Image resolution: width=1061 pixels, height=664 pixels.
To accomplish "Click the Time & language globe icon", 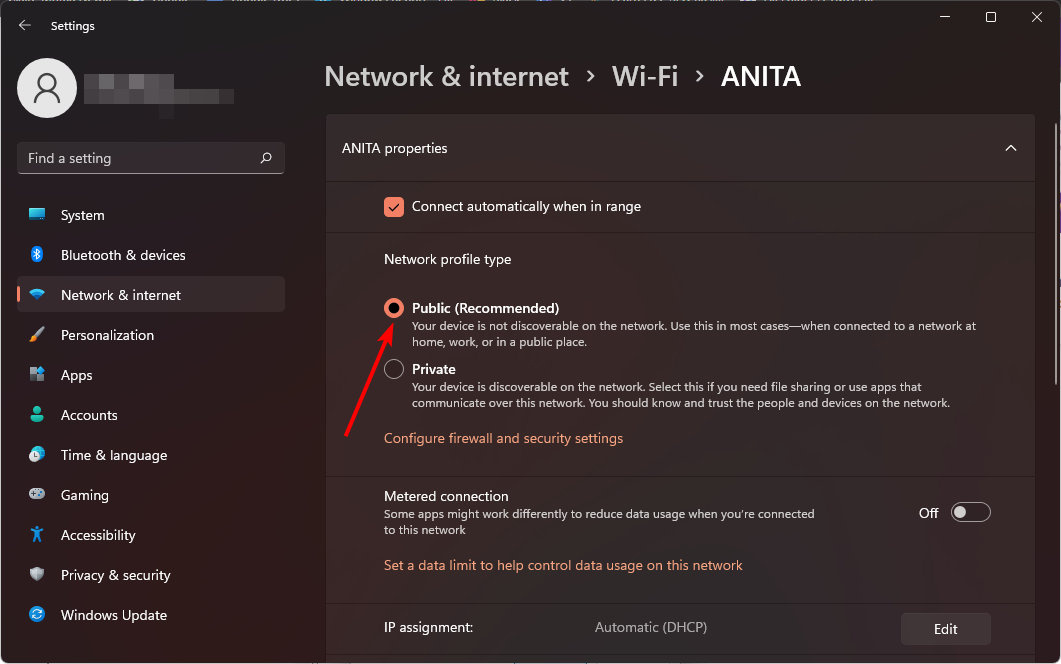I will [x=37, y=455].
